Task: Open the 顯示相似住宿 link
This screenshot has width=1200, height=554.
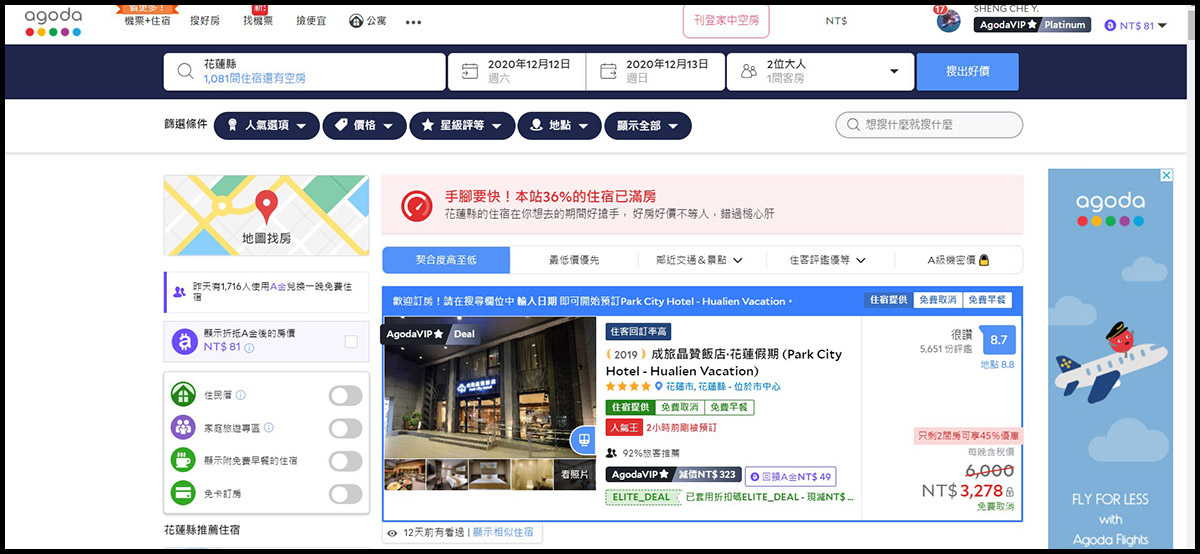Action: click(503, 533)
